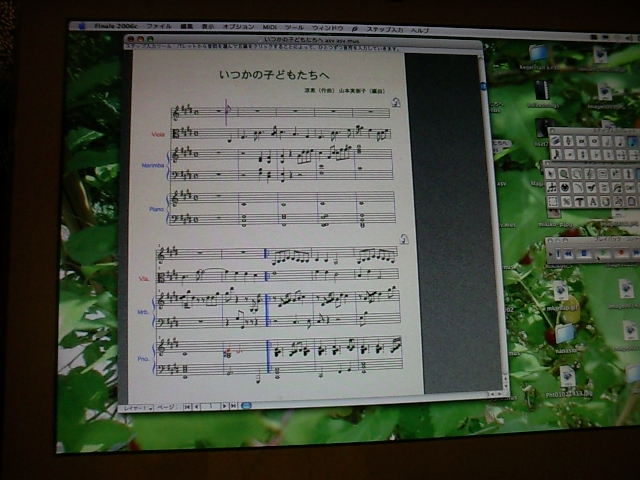
Task: Click the Mrb. abbreviated staff name
Action: (142, 312)
